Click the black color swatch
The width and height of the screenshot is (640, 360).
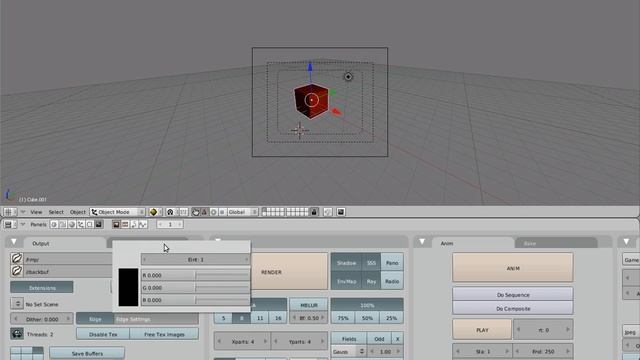(x=128, y=287)
